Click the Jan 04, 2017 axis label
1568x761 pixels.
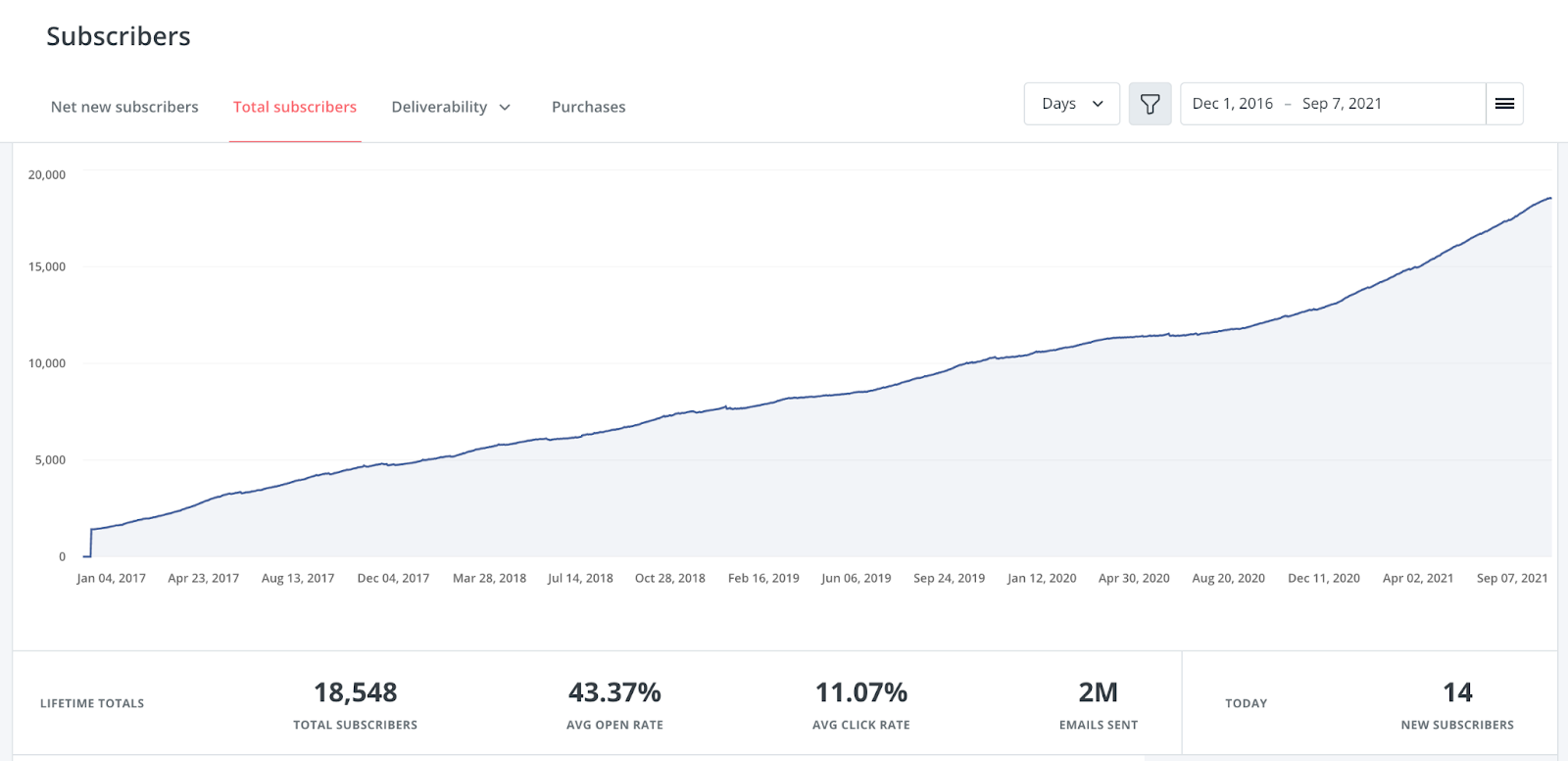pos(112,578)
